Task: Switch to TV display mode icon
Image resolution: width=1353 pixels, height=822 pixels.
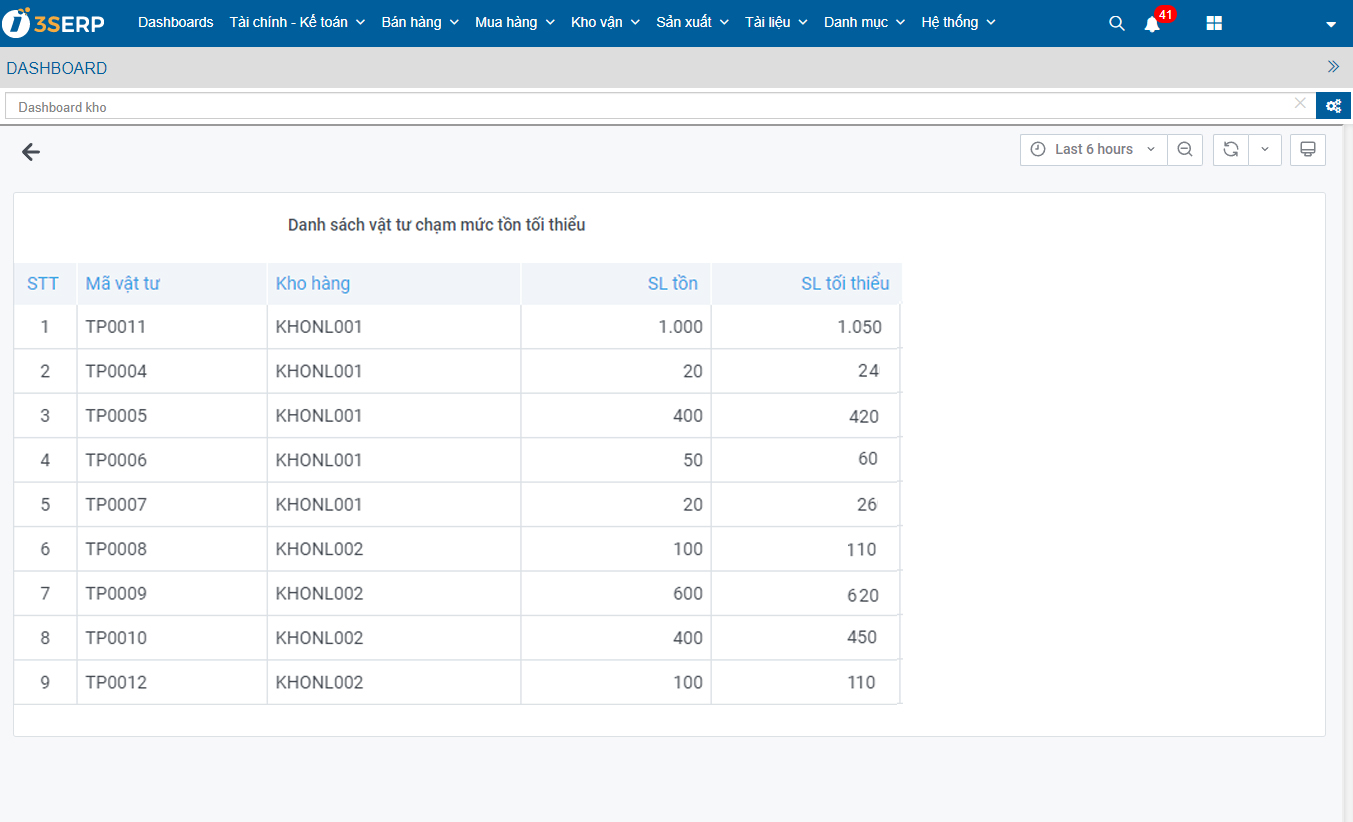Action: tap(1307, 150)
